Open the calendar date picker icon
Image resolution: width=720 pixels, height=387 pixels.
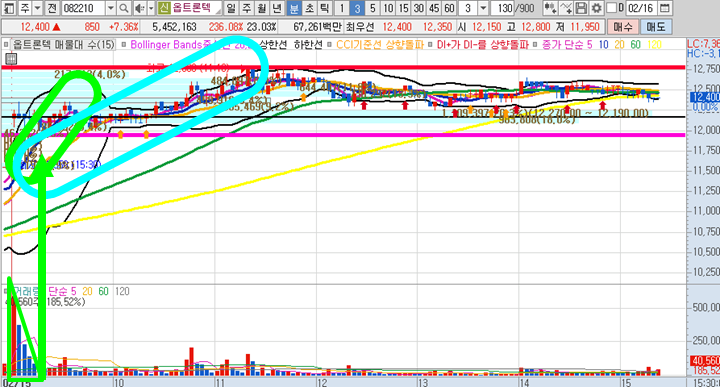point(664,8)
